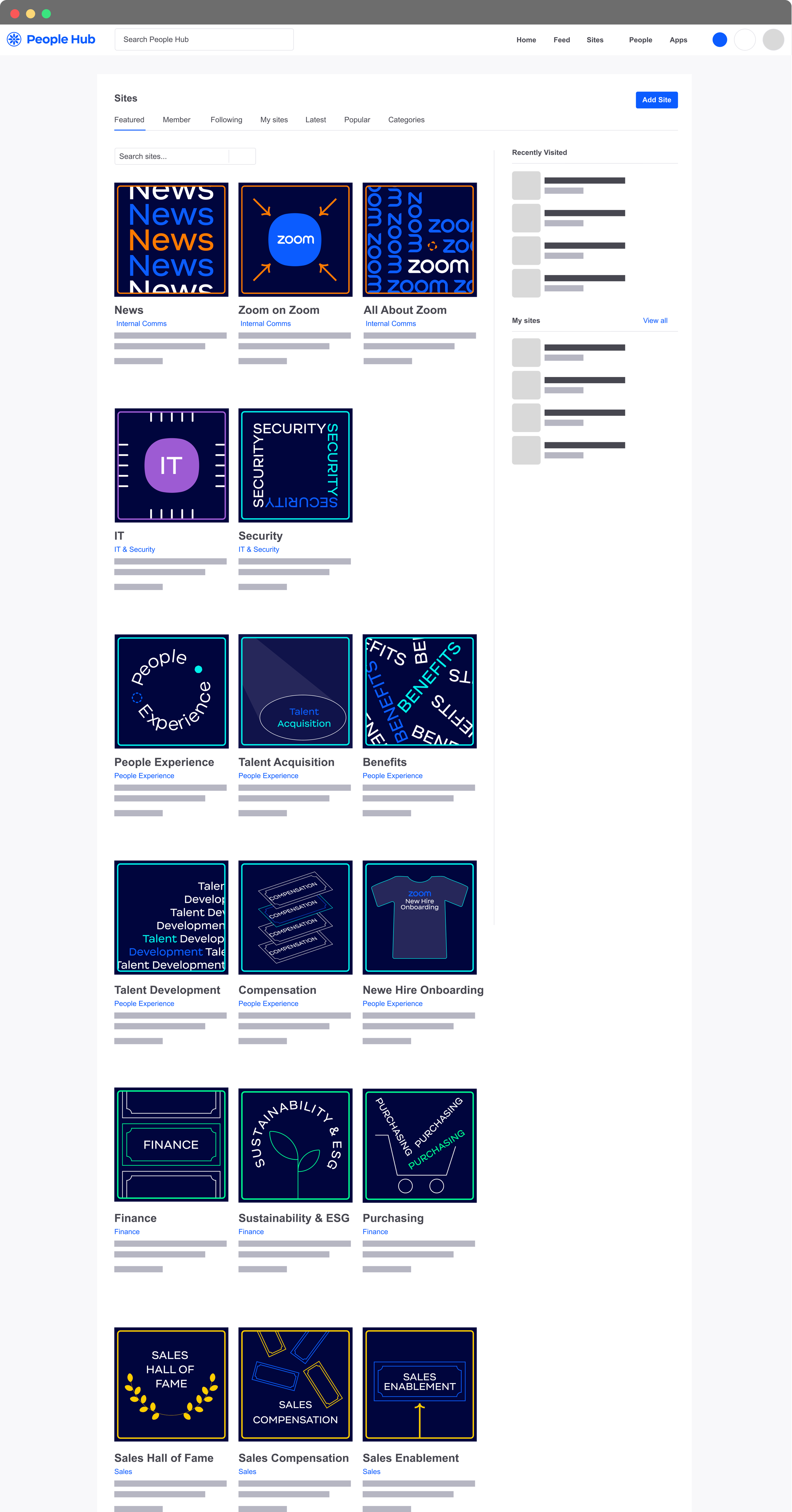792x1512 pixels.
Task: Click the Sales Hall of Fame title
Action: (164, 1458)
